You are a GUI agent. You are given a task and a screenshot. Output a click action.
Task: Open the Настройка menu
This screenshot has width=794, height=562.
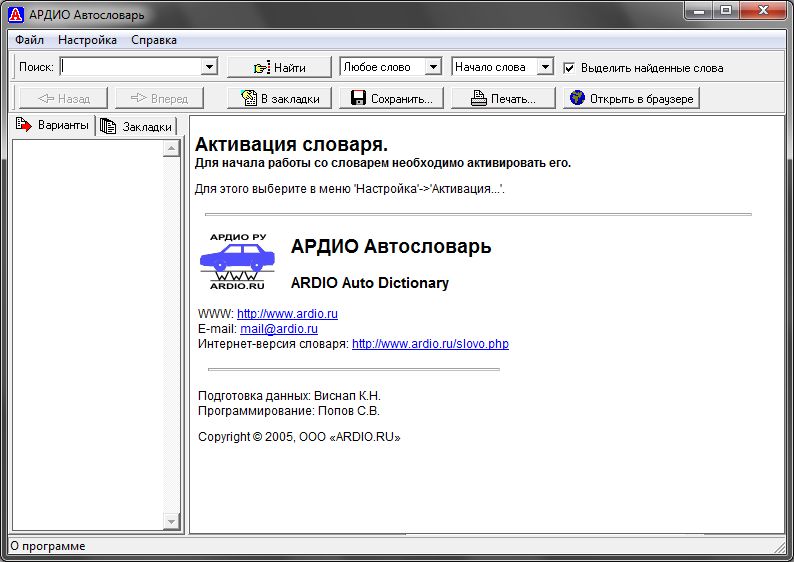click(87, 40)
